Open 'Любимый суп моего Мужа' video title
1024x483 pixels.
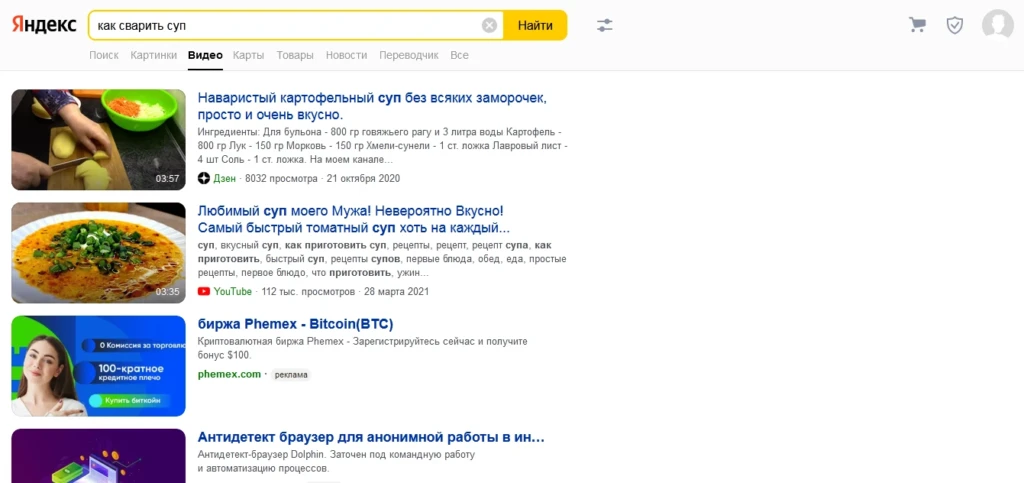tap(353, 220)
